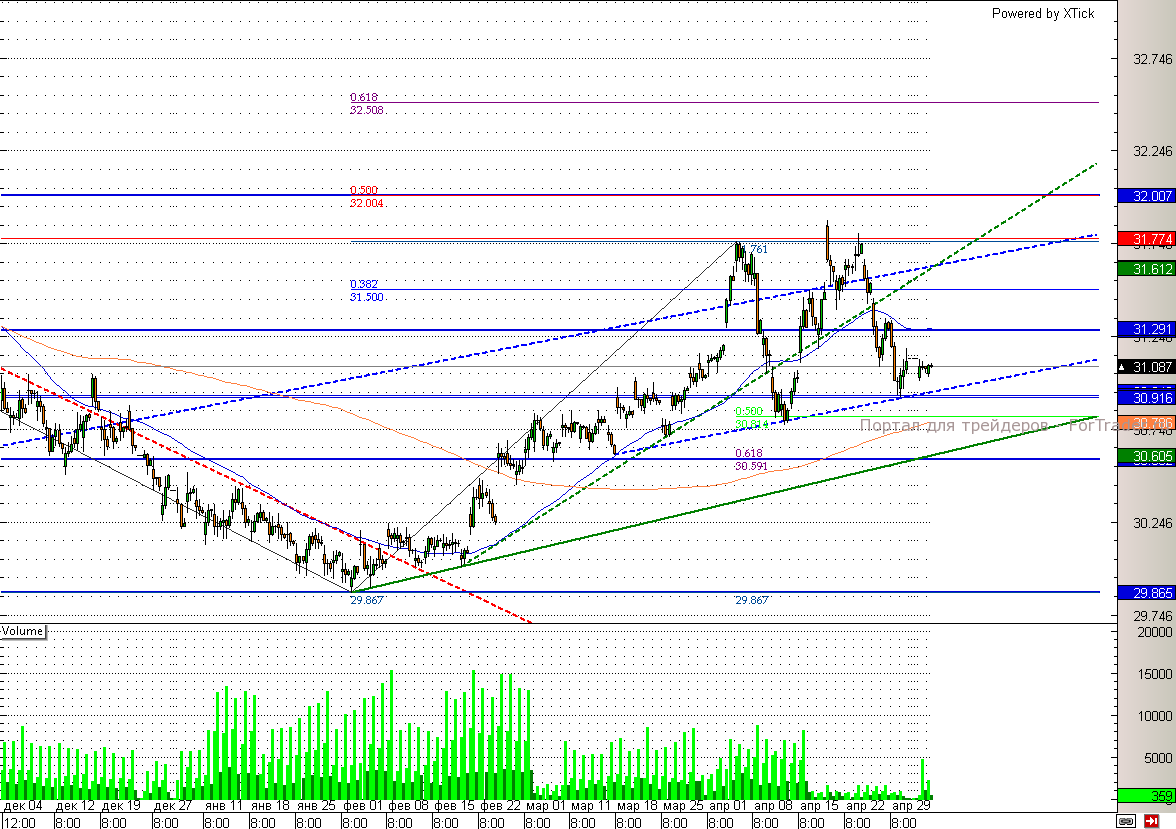This screenshot has width=1176, height=829.
Task: Select the purple 0.618 Fibonacci label 32.508
Action: tap(367, 104)
